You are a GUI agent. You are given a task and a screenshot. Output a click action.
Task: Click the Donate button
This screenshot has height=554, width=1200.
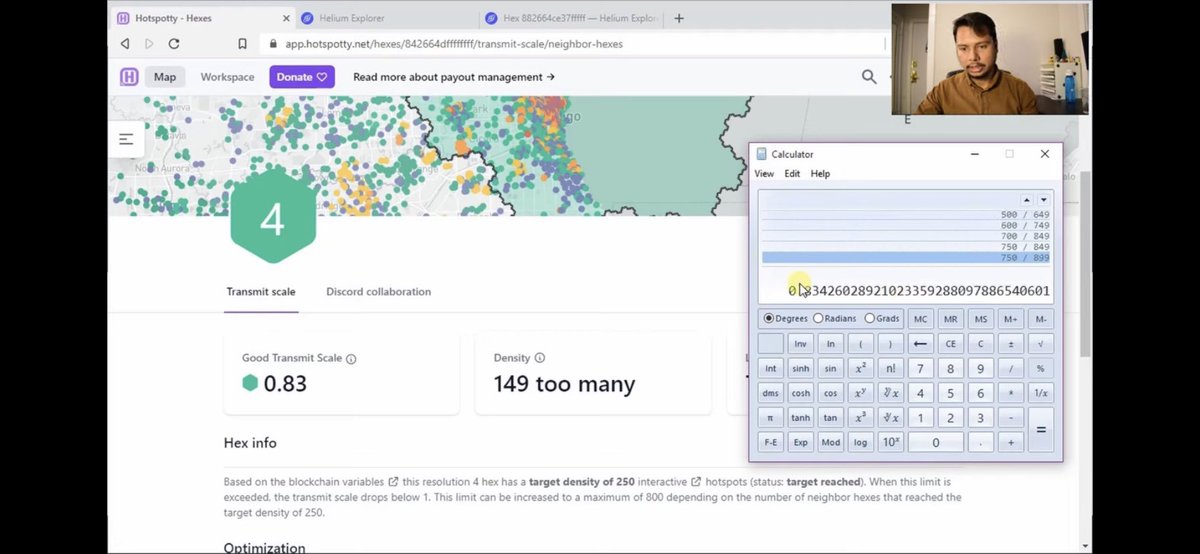(302, 77)
